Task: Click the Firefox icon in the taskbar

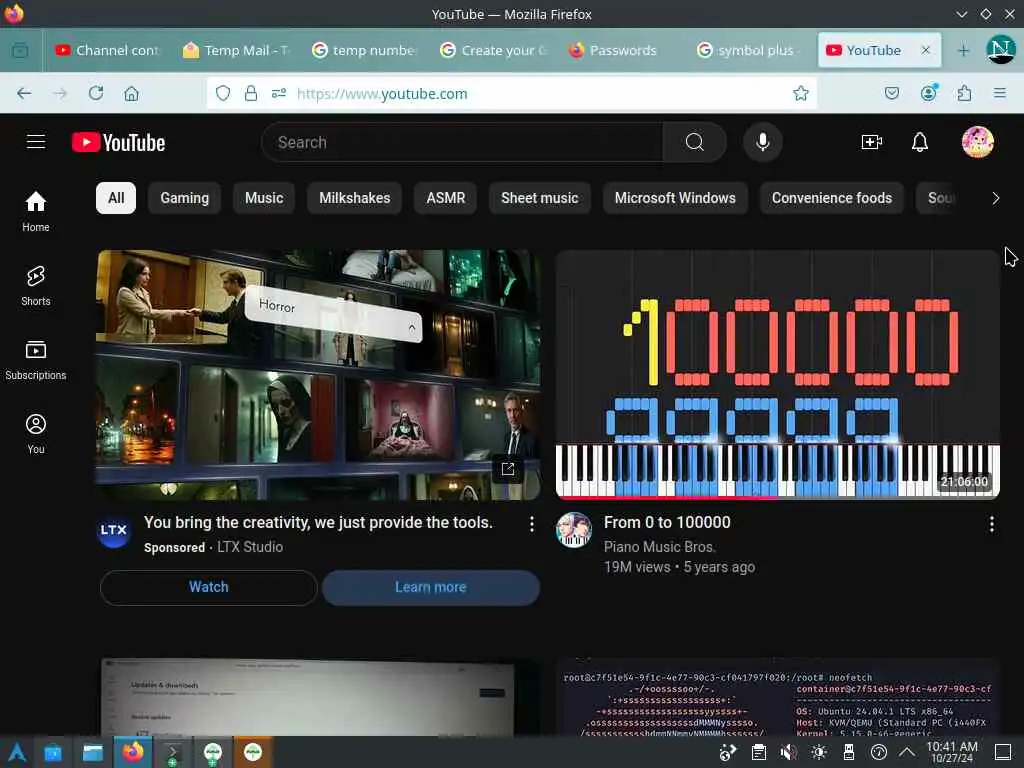Action: (133, 752)
